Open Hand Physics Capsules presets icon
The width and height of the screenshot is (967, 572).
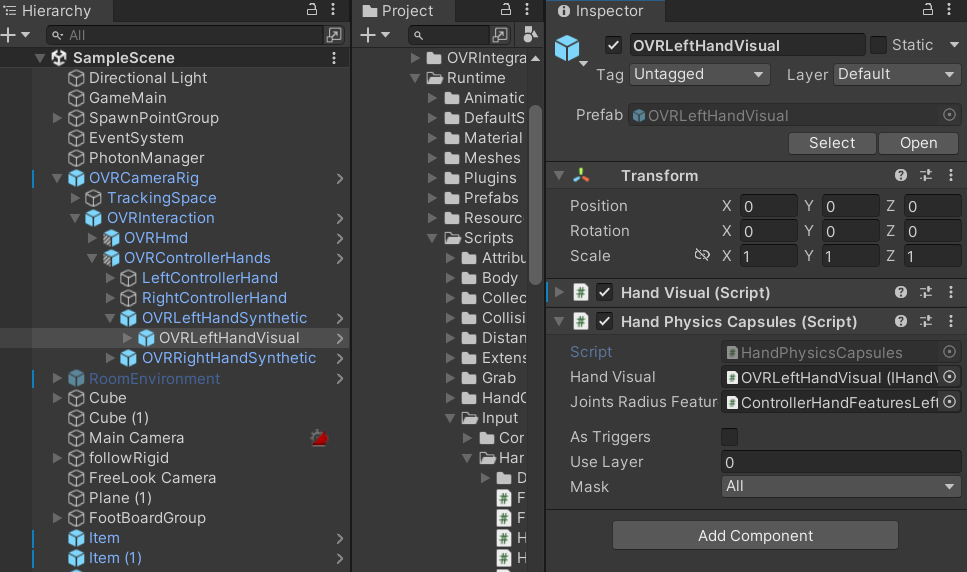(x=926, y=321)
